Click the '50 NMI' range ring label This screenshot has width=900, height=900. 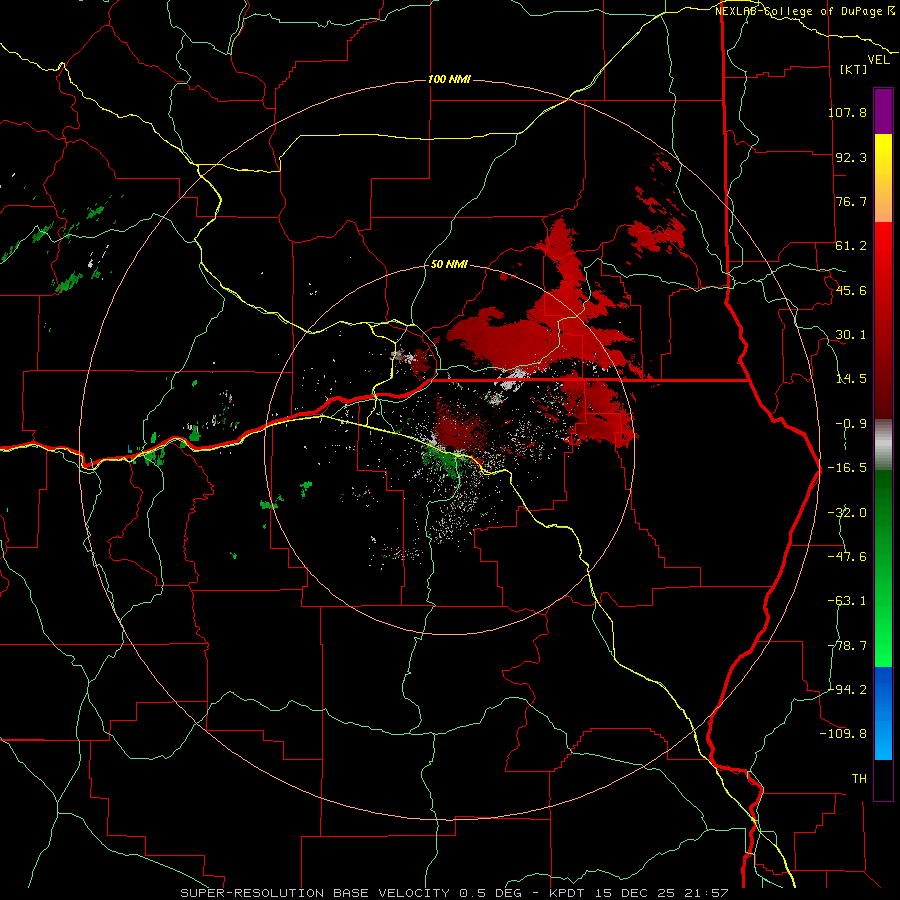click(x=449, y=265)
